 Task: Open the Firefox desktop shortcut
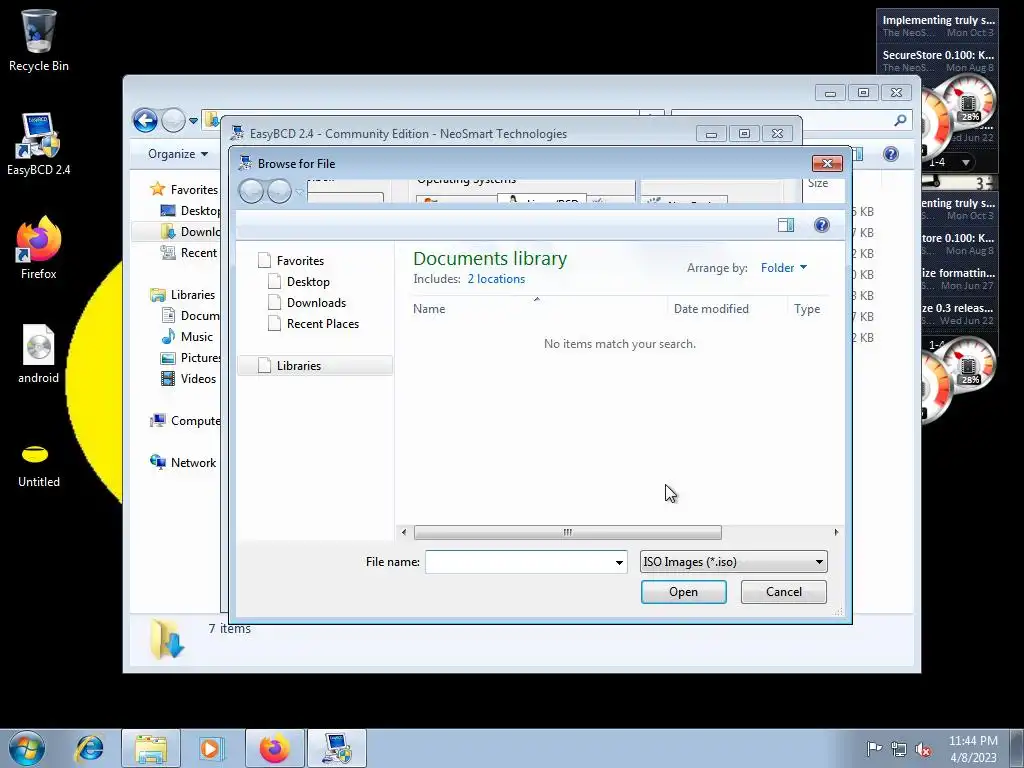[38, 248]
